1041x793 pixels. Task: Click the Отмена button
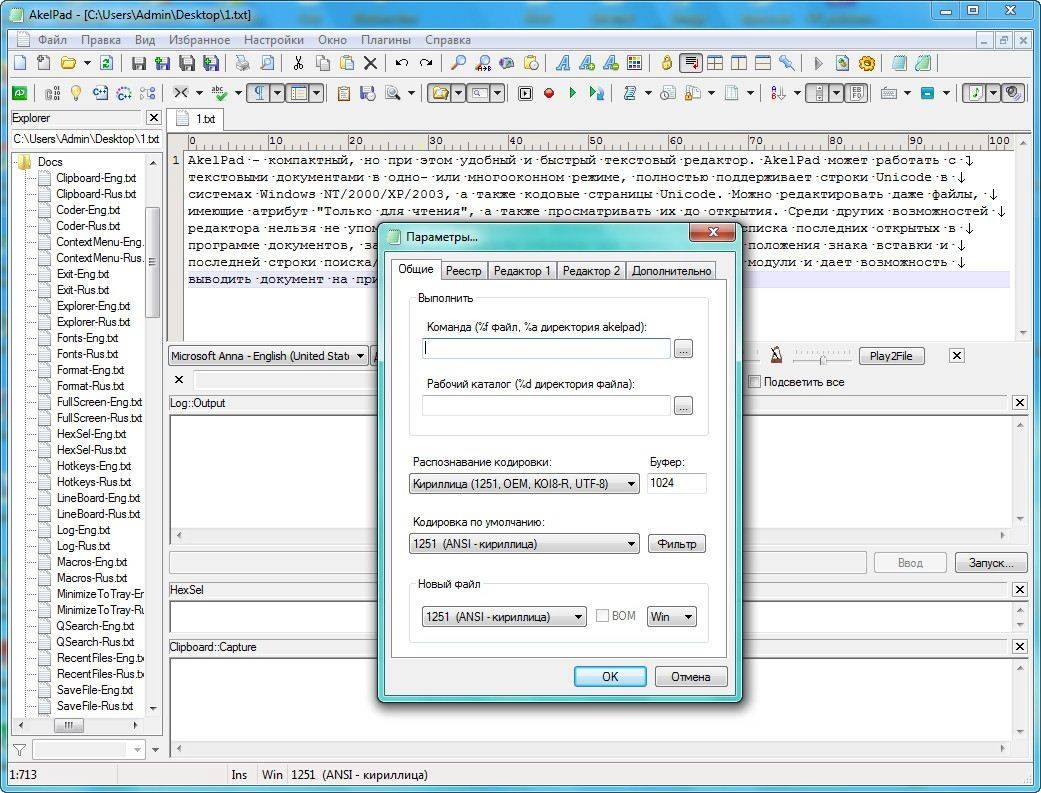click(x=690, y=677)
